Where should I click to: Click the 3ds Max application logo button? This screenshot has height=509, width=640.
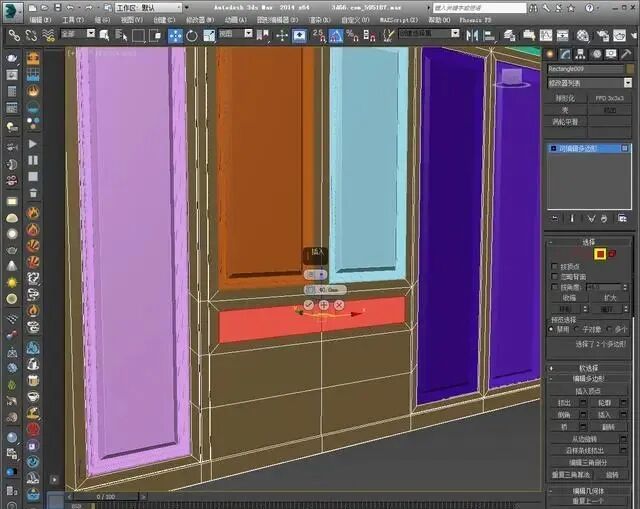click(x=12, y=11)
